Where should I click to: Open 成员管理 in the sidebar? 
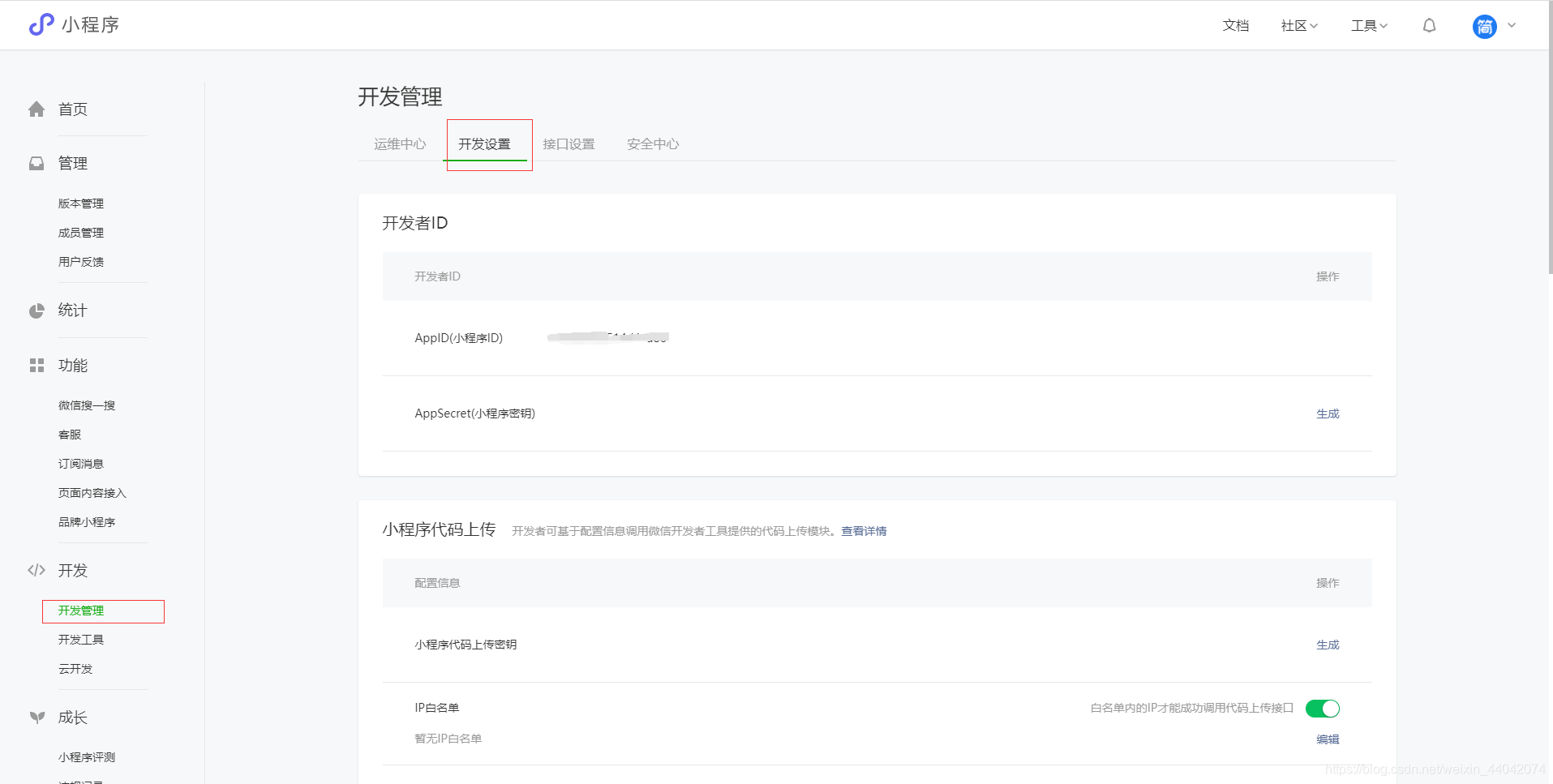pos(81,233)
